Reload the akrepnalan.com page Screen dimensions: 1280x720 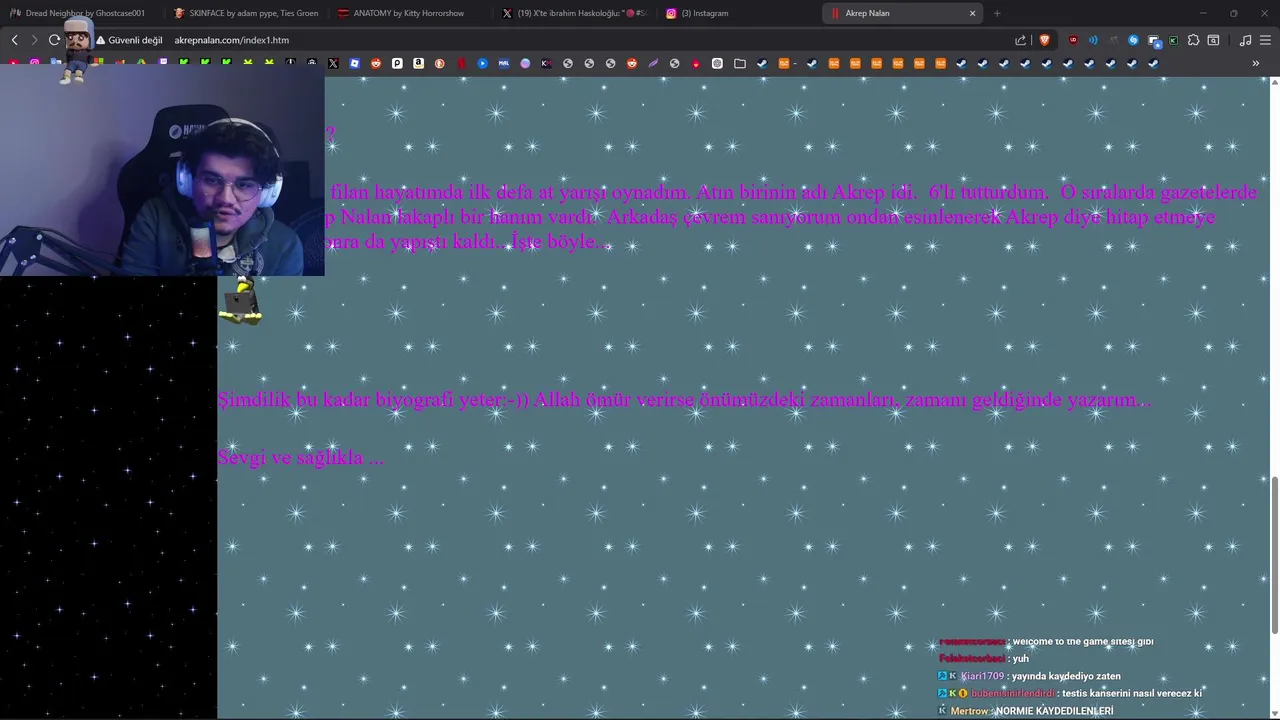[x=54, y=40]
